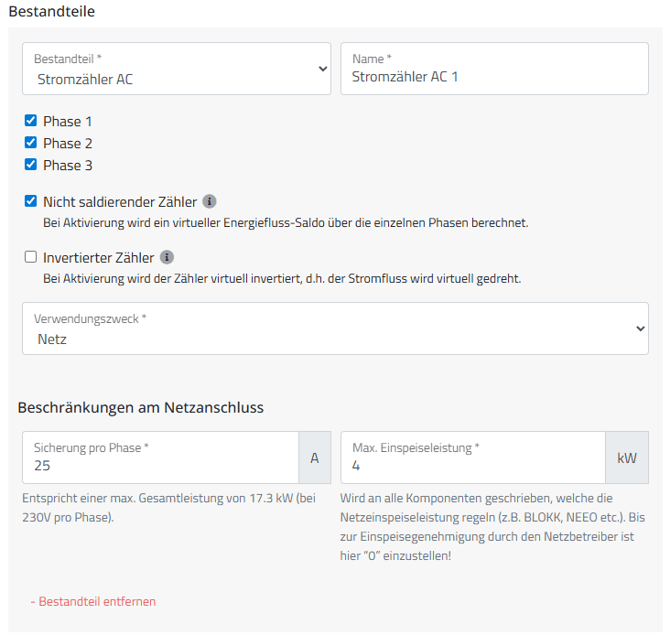Disable the Phase 3 checkbox
Image resolution: width=670 pixels, height=635 pixels.
pos(31,165)
